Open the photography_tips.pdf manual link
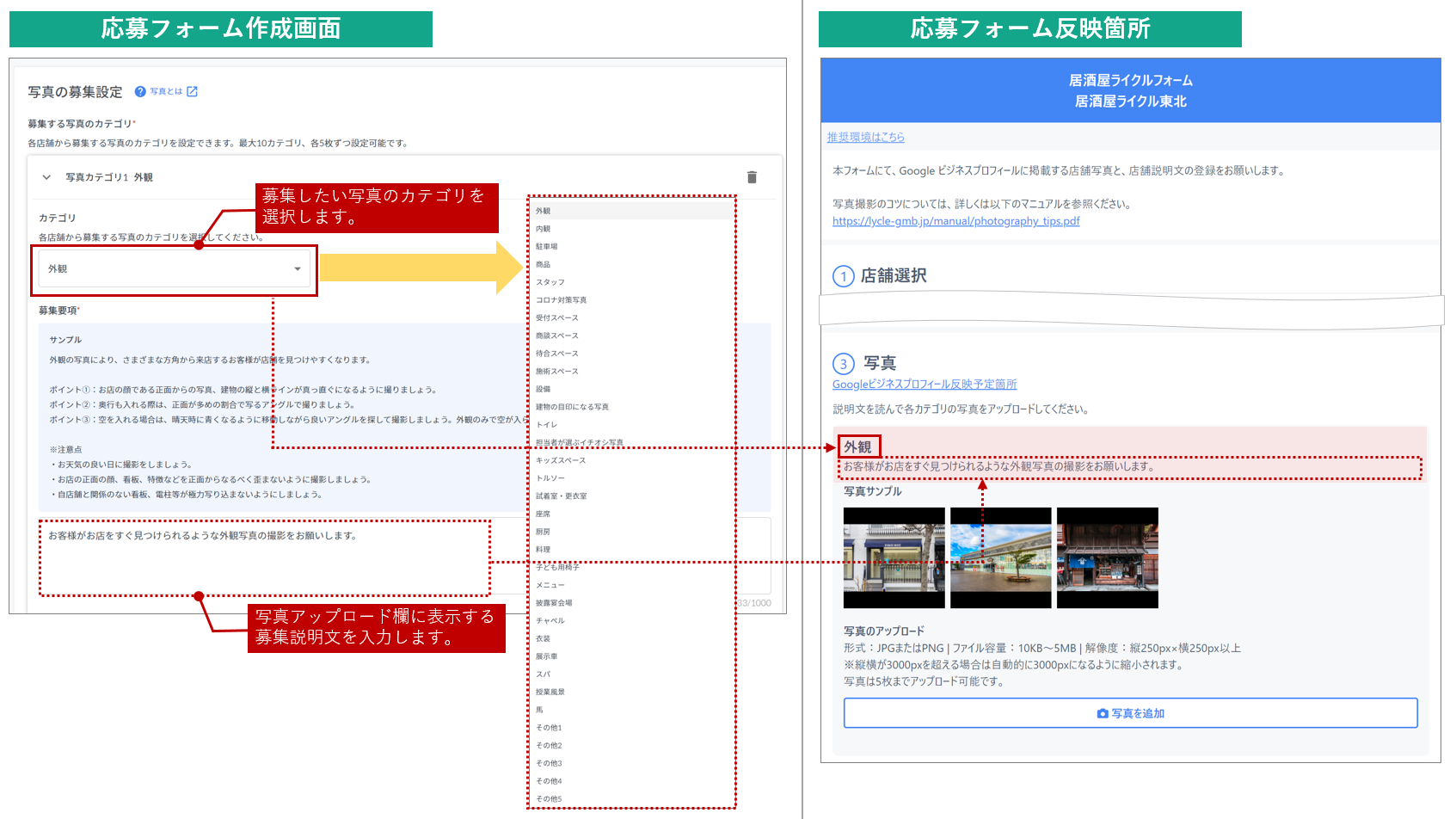Image resolution: width=1456 pixels, height=819 pixels. click(955, 221)
